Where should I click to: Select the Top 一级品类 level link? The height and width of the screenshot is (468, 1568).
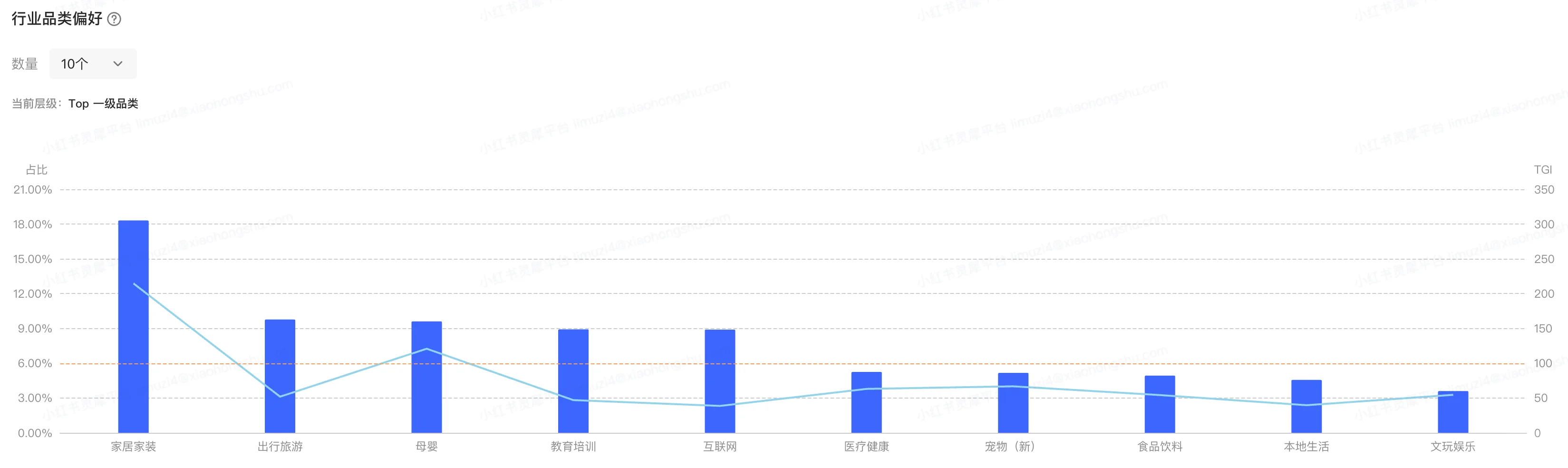coord(103,104)
